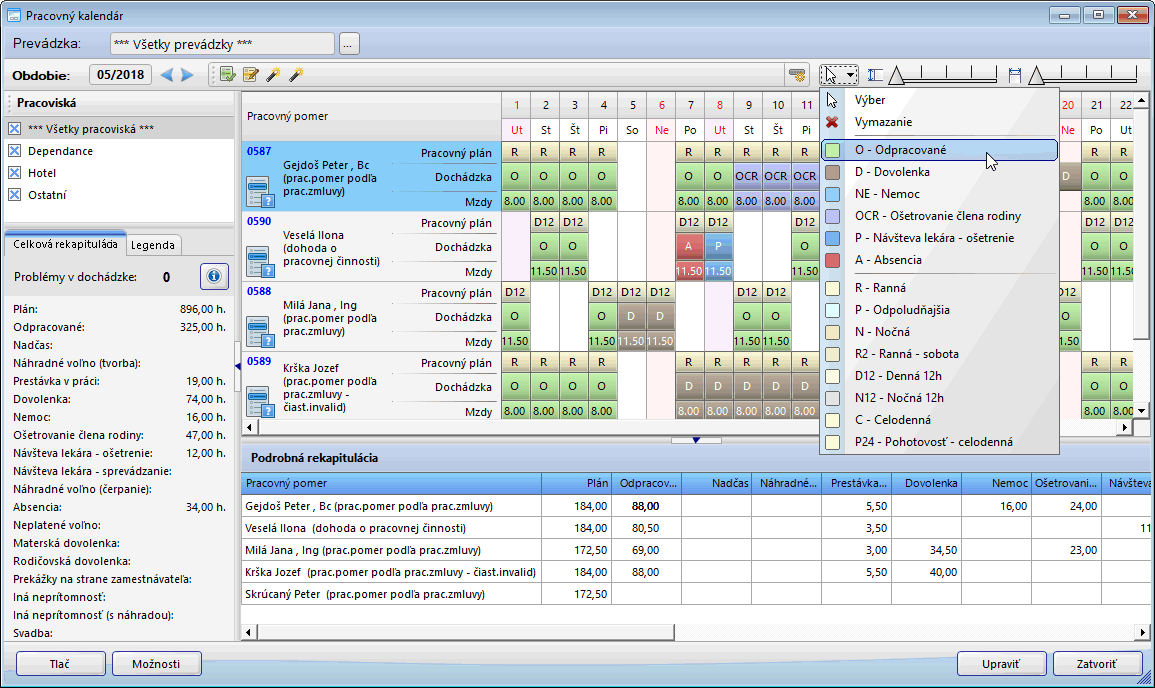
Task: Click the row height slider handle
Action: click(x=1037, y=75)
